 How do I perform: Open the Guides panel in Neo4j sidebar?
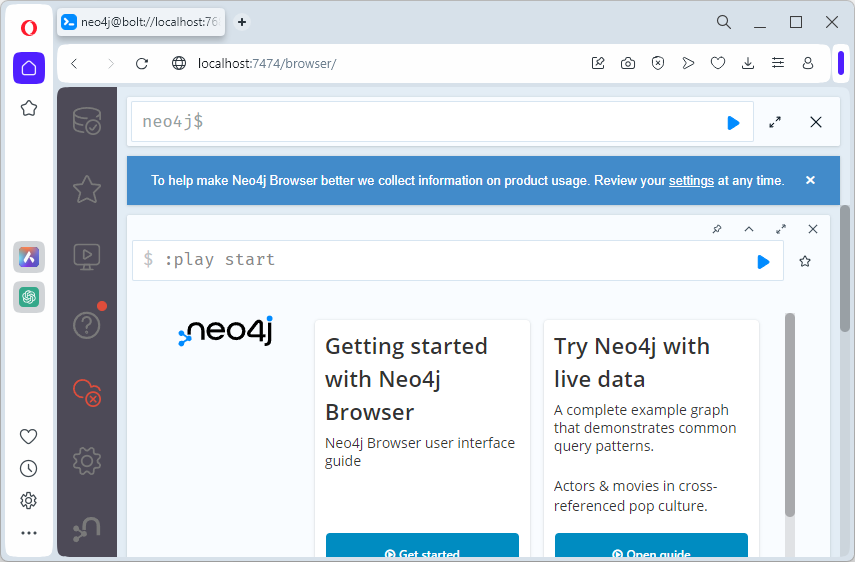(x=87, y=257)
